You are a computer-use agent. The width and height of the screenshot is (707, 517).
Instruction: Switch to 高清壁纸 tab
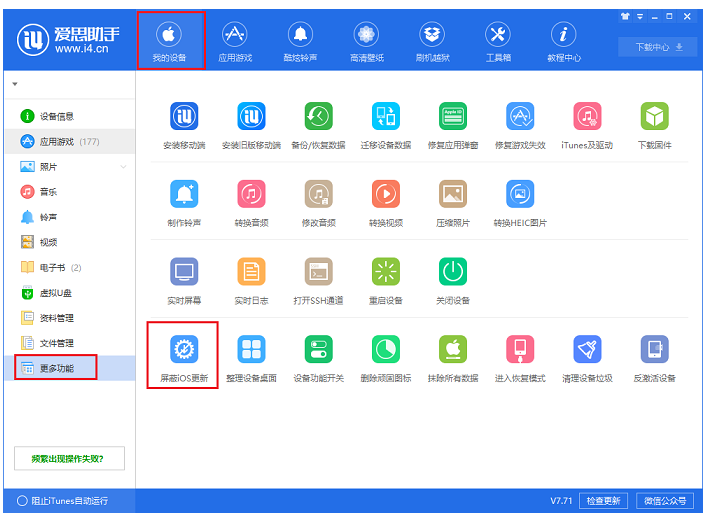[367, 42]
